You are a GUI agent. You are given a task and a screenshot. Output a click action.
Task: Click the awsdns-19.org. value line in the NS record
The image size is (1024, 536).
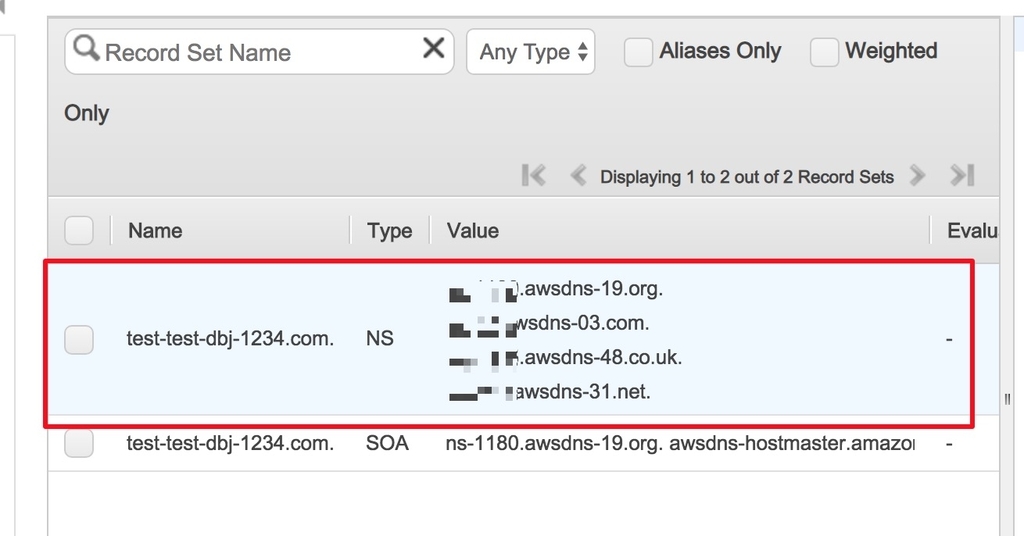click(556, 289)
